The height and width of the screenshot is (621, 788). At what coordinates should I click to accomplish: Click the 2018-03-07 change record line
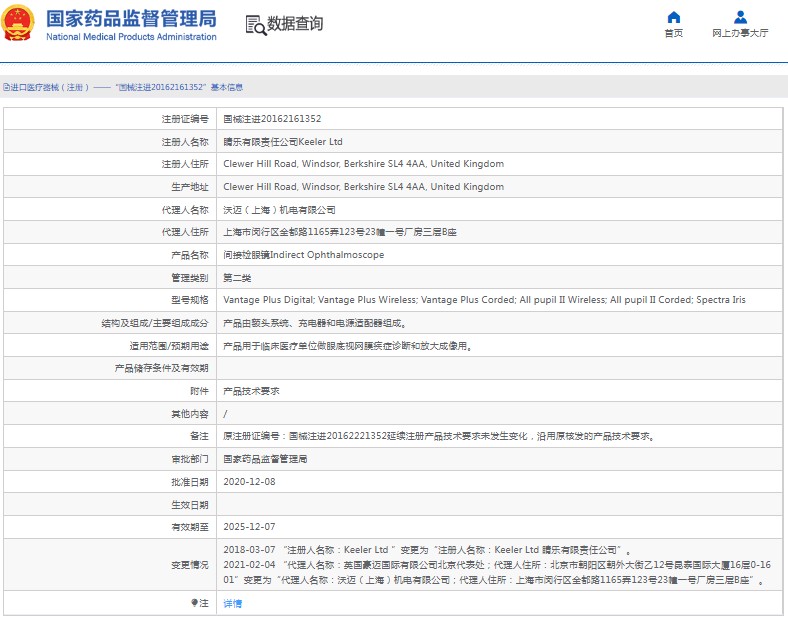point(427,550)
